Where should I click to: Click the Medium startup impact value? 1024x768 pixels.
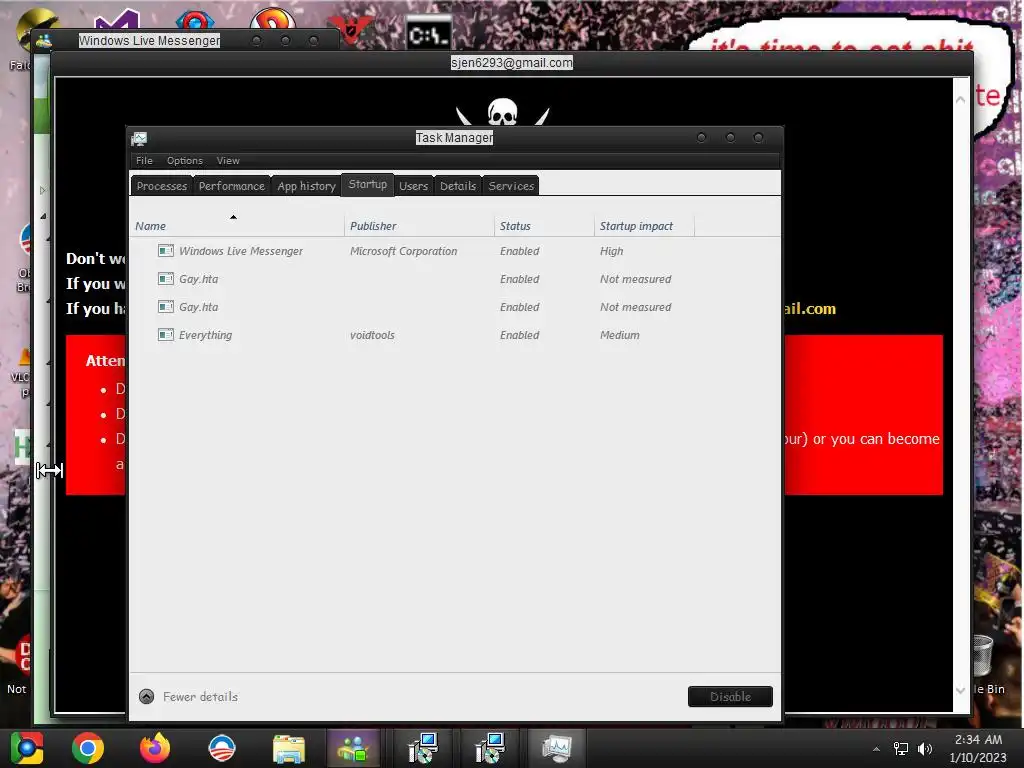point(620,335)
